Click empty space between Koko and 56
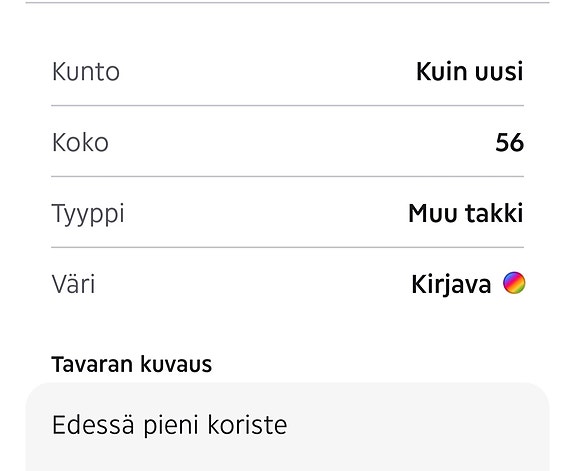575x471 pixels. click(302, 142)
